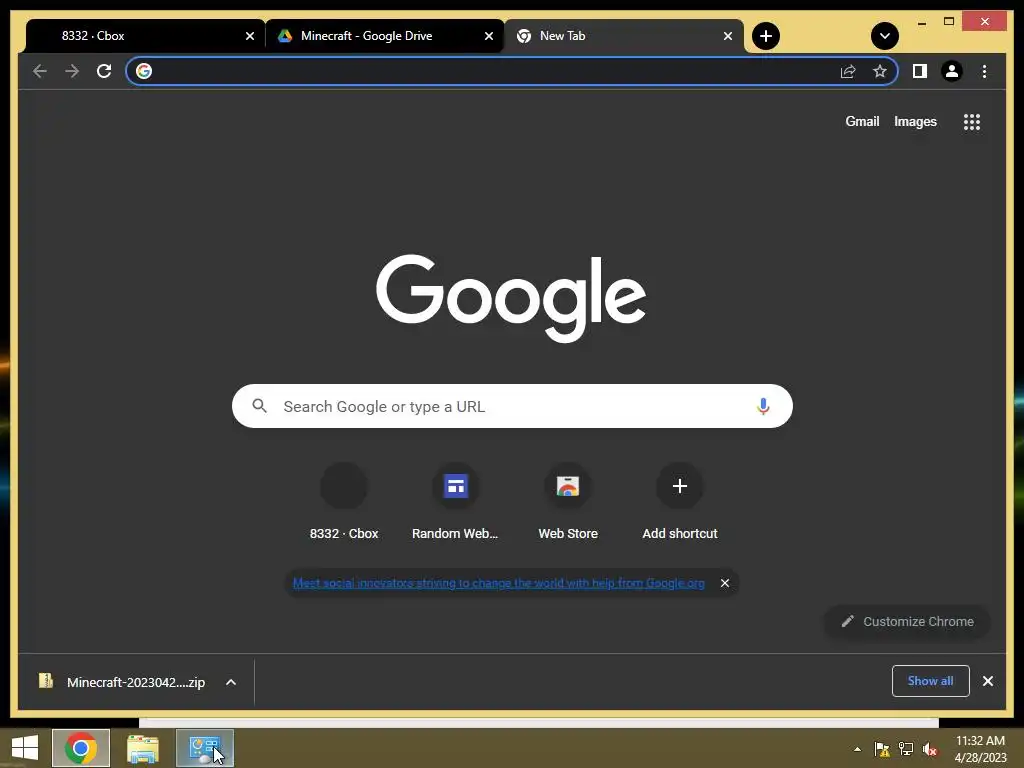
Task: Open the Chrome three-dot menu
Action: (x=984, y=71)
